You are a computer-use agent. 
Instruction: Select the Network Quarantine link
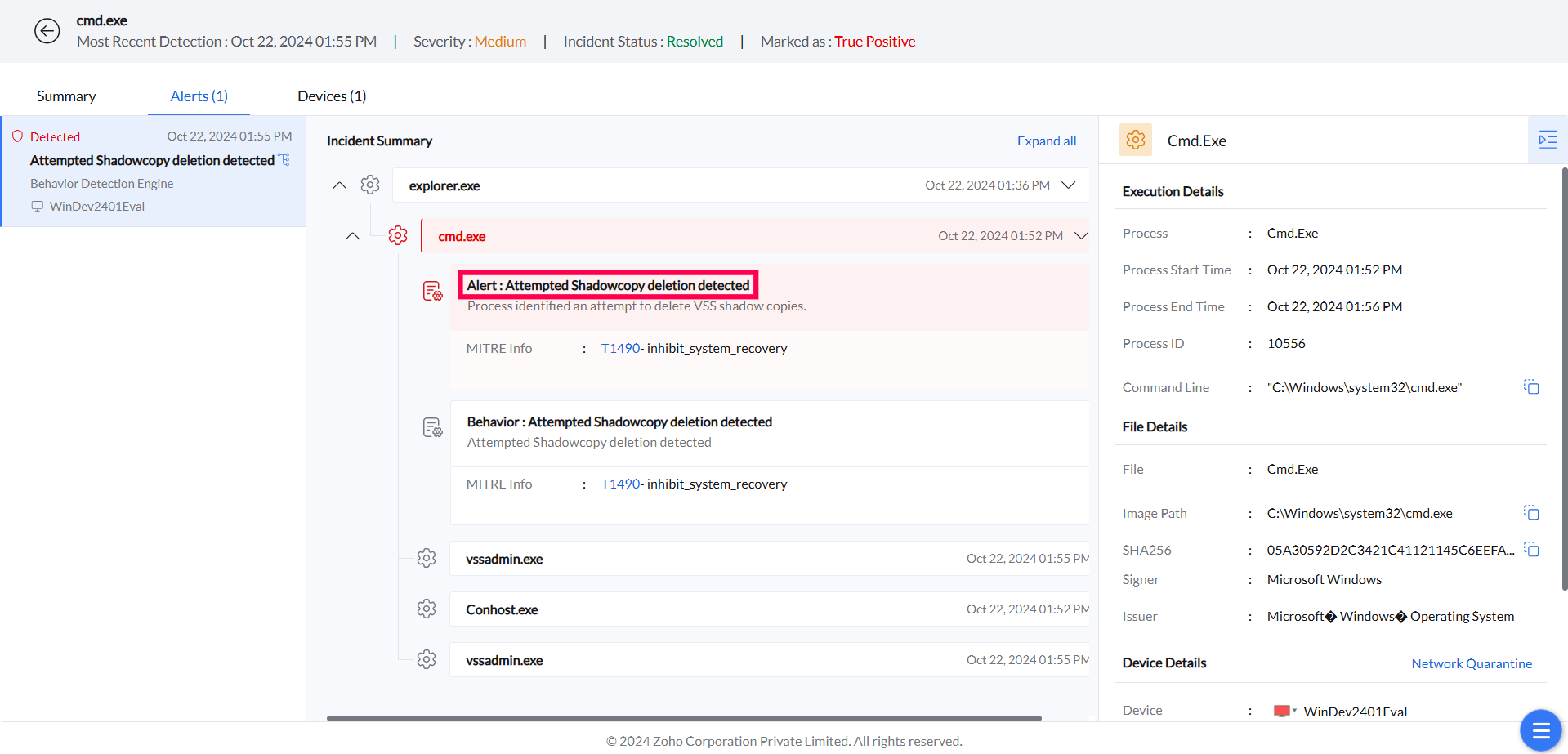pos(1472,663)
